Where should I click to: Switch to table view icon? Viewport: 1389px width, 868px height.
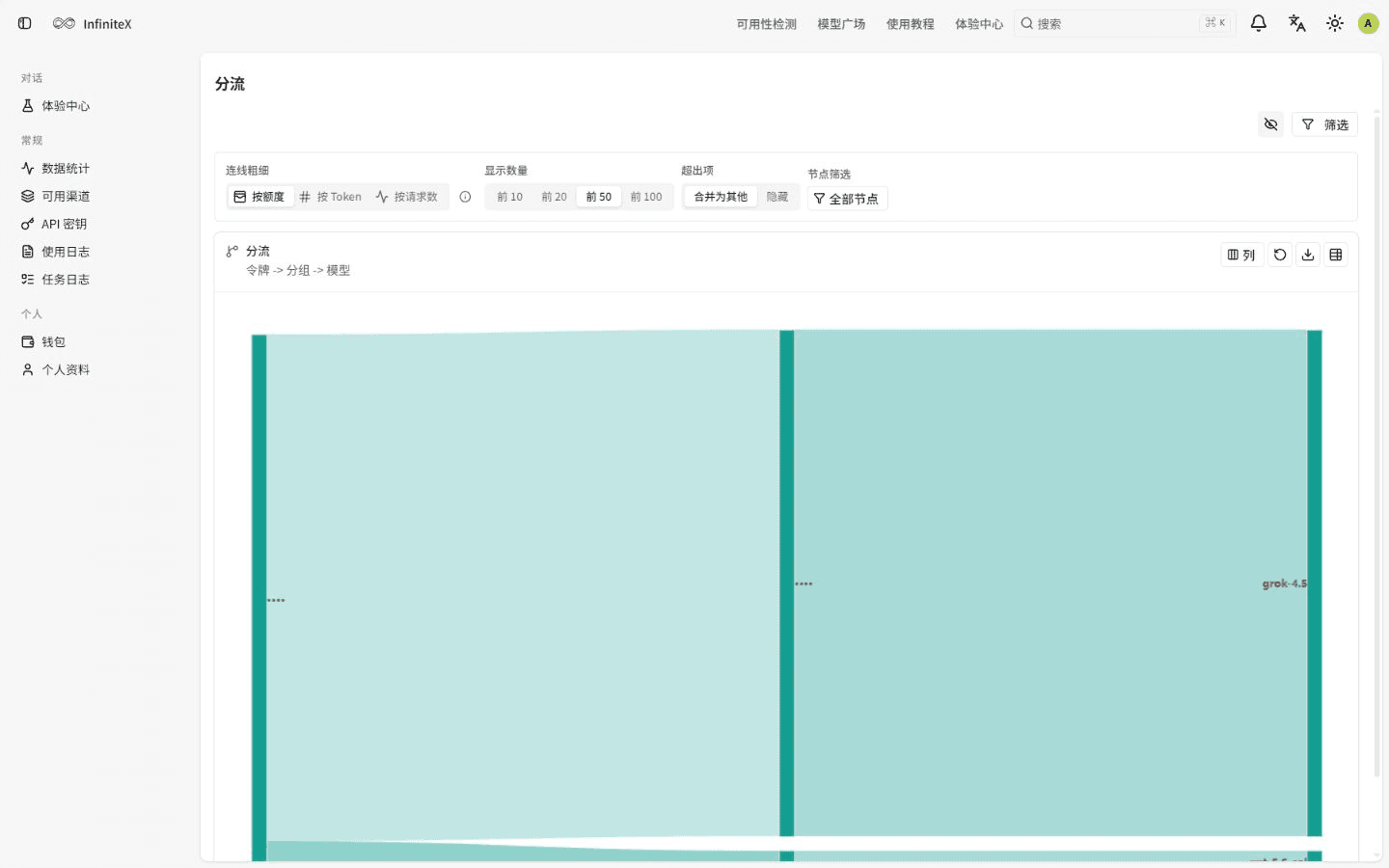pyautogui.click(x=1336, y=255)
